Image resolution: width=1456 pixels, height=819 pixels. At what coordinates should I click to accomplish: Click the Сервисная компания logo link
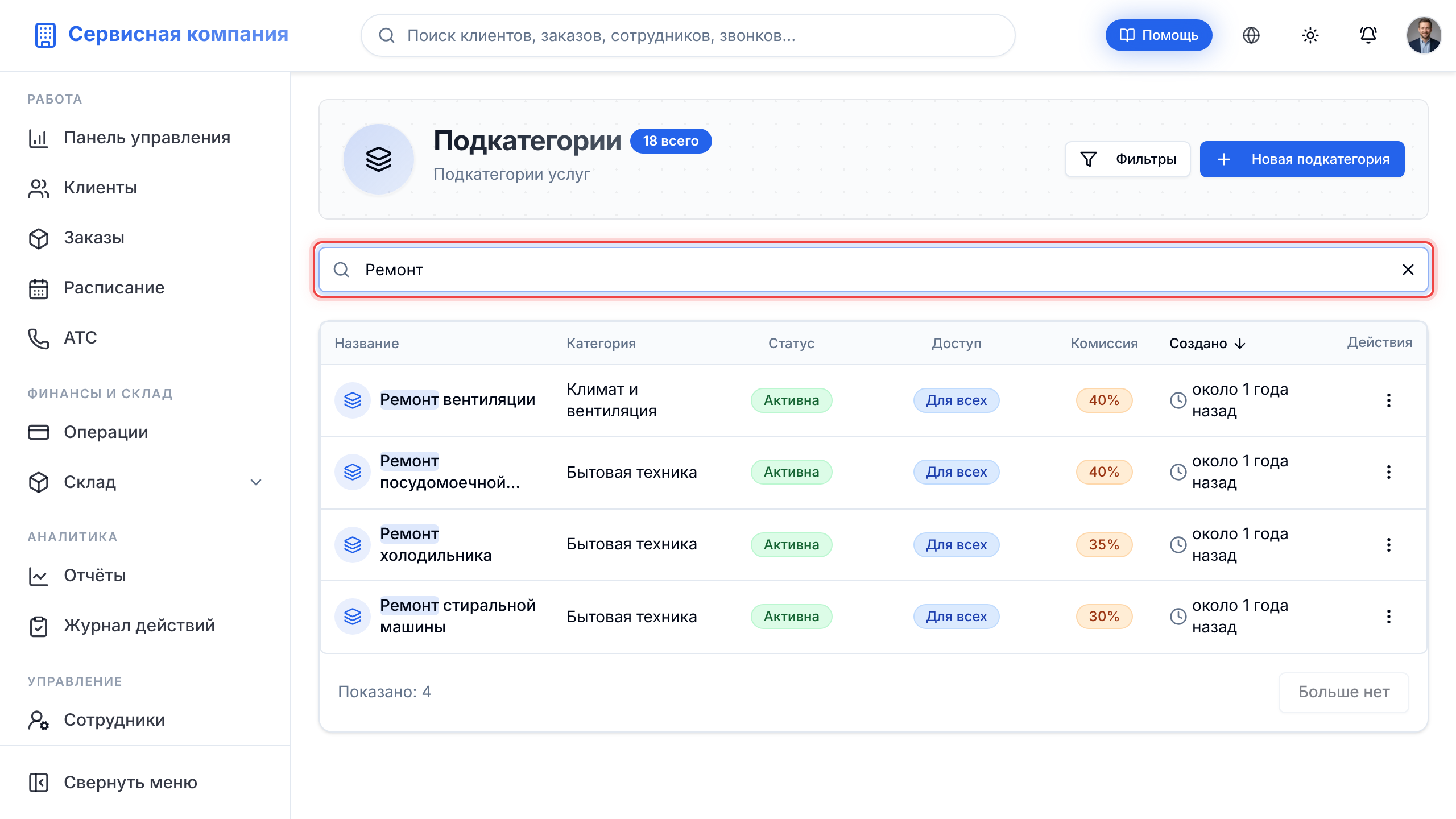(x=162, y=34)
